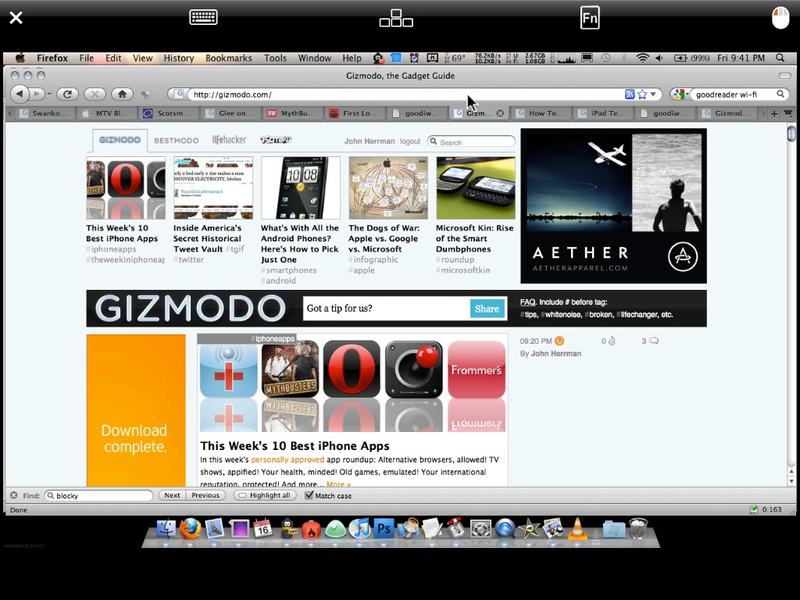
Task: Enable the Match case checkbox
Action: coord(309,495)
